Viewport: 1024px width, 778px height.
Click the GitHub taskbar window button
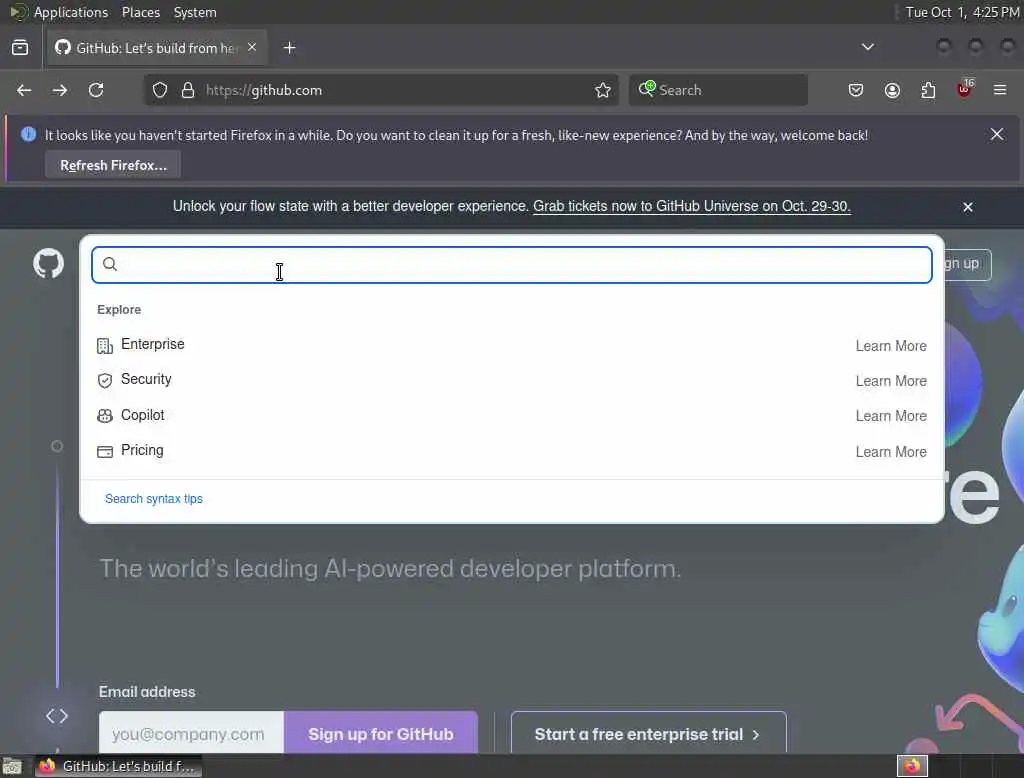(x=118, y=766)
